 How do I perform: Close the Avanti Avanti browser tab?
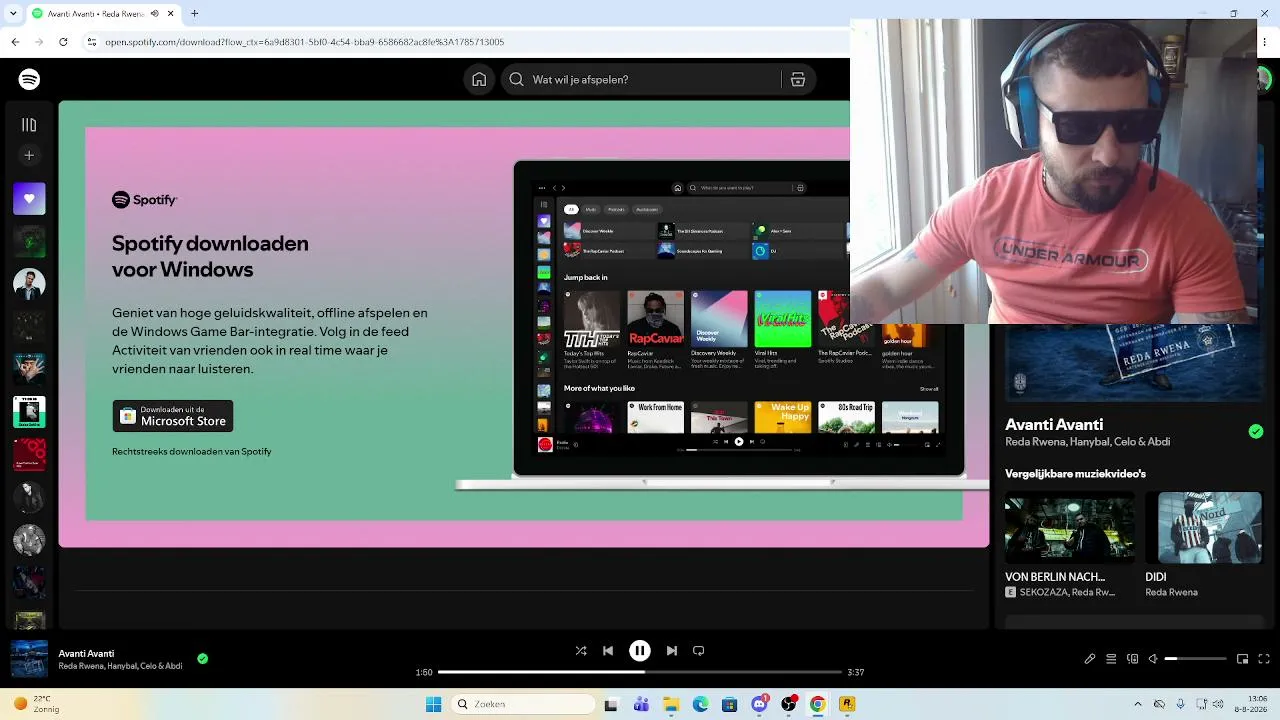(172, 14)
